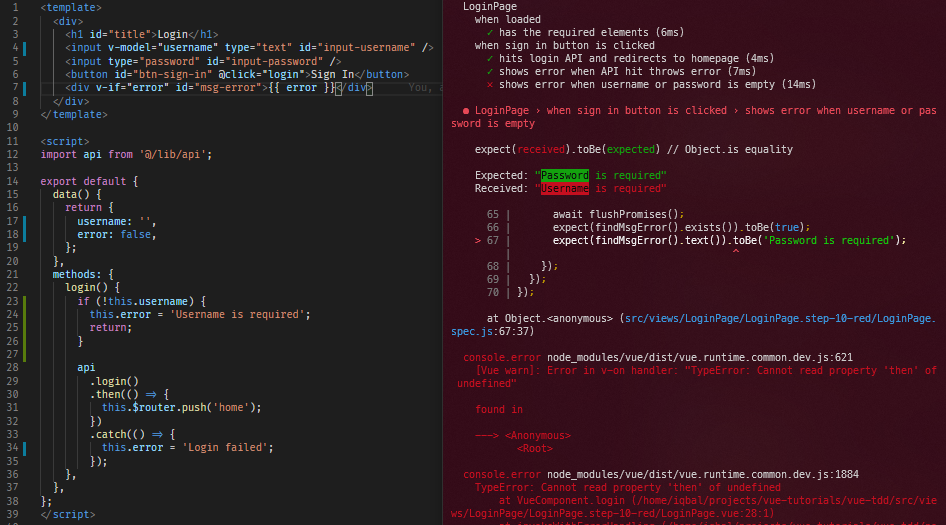Viewport: 946px width, 525px height.
Task: Click the <Root> component trace
Action: coord(535,449)
